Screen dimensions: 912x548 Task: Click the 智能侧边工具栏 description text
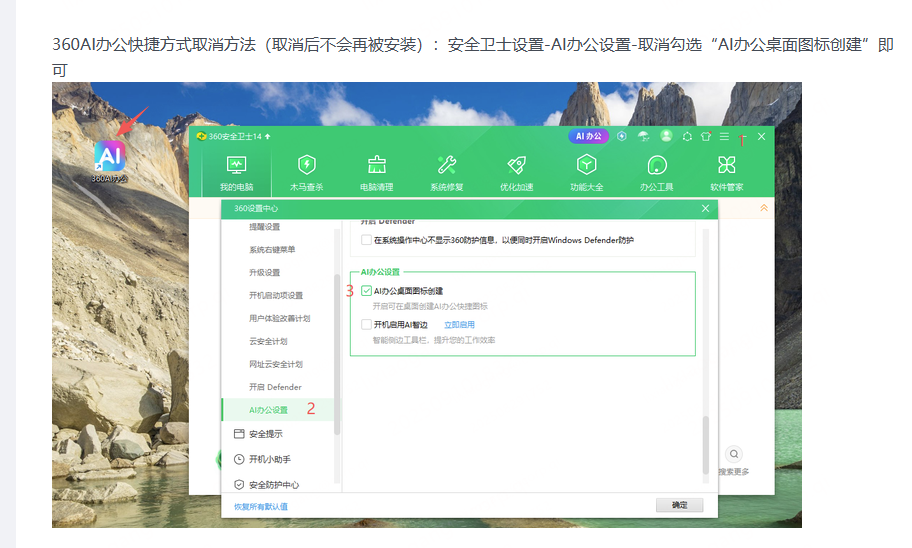click(x=434, y=340)
